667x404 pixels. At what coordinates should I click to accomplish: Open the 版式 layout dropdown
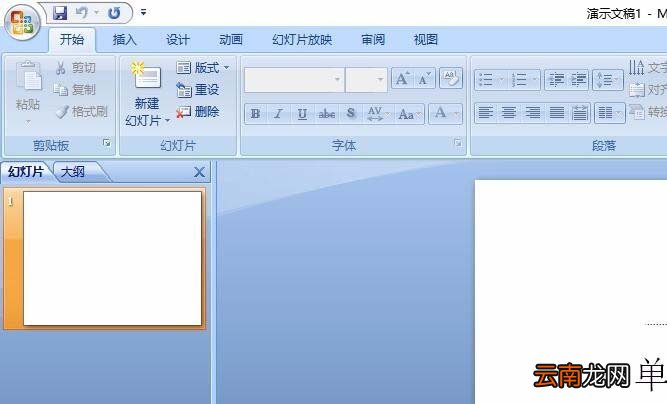[202, 68]
